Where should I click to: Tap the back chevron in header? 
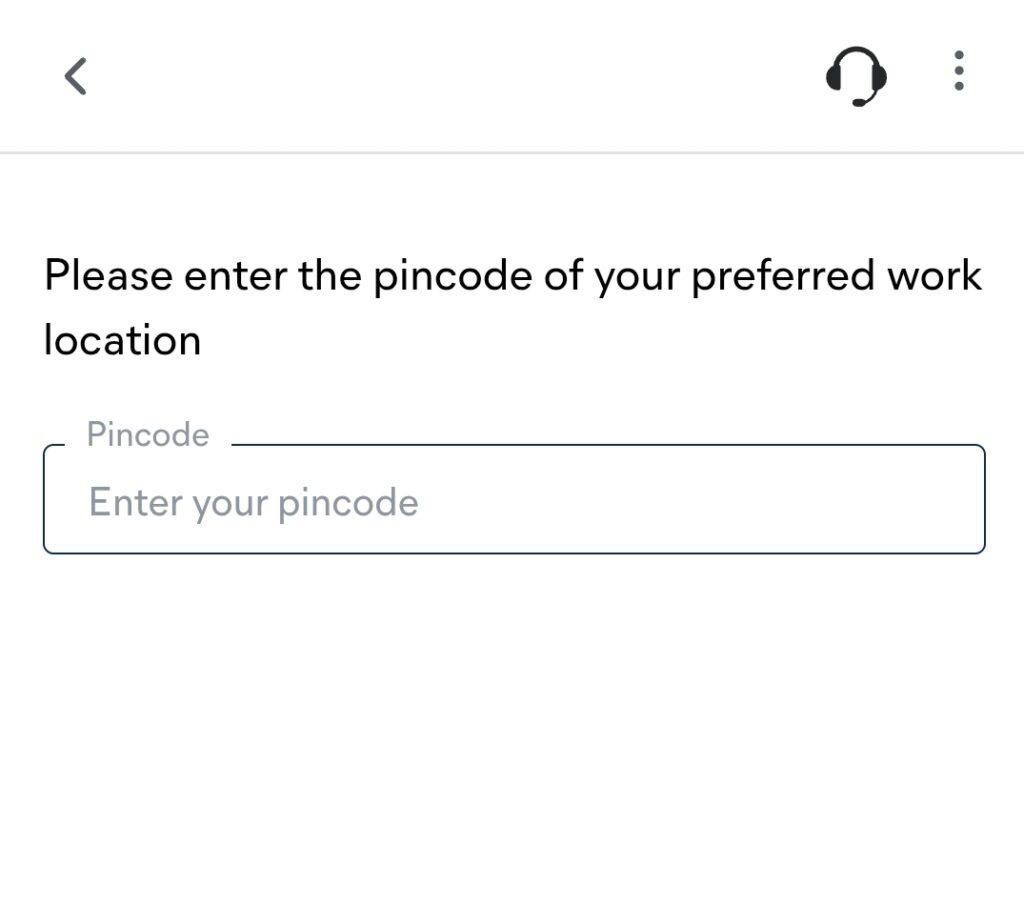click(76, 76)
